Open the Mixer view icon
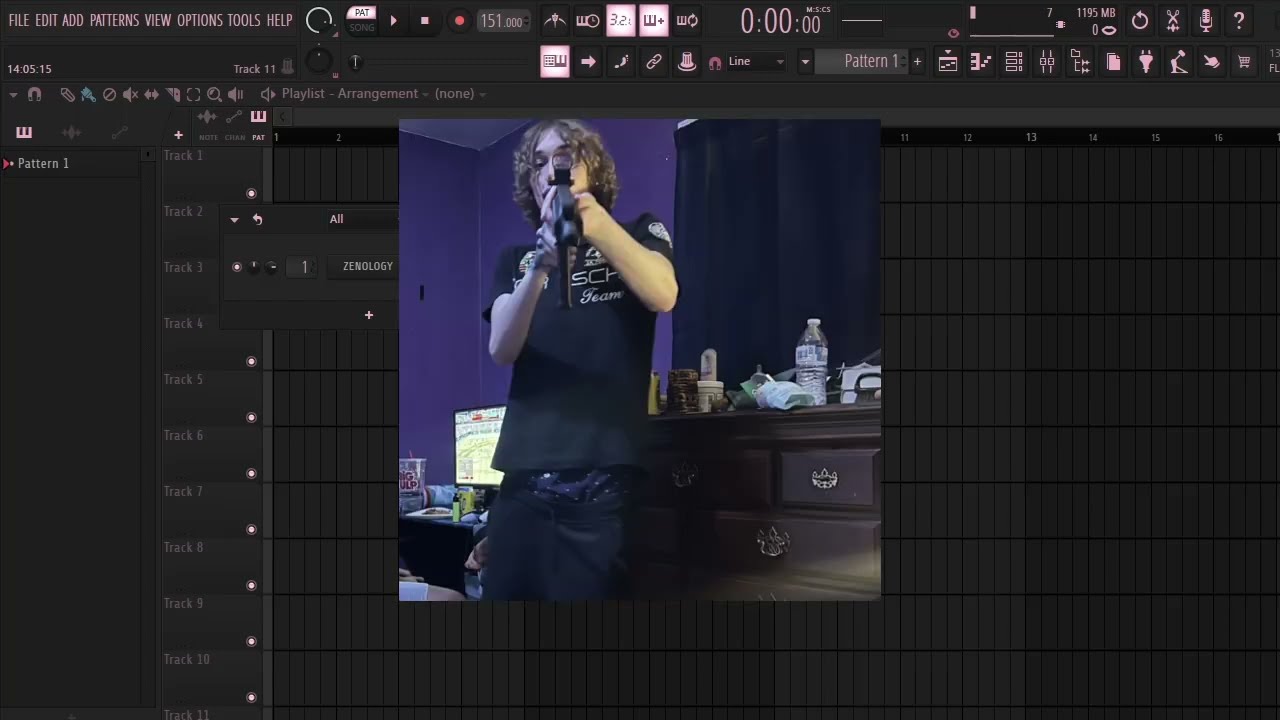 click(x=1047, y=62)
